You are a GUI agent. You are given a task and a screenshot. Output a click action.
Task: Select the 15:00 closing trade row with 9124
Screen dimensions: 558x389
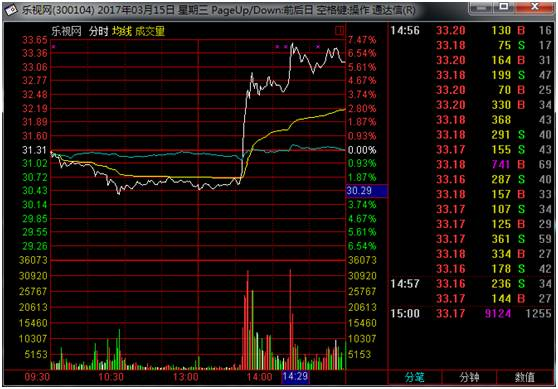471,314
